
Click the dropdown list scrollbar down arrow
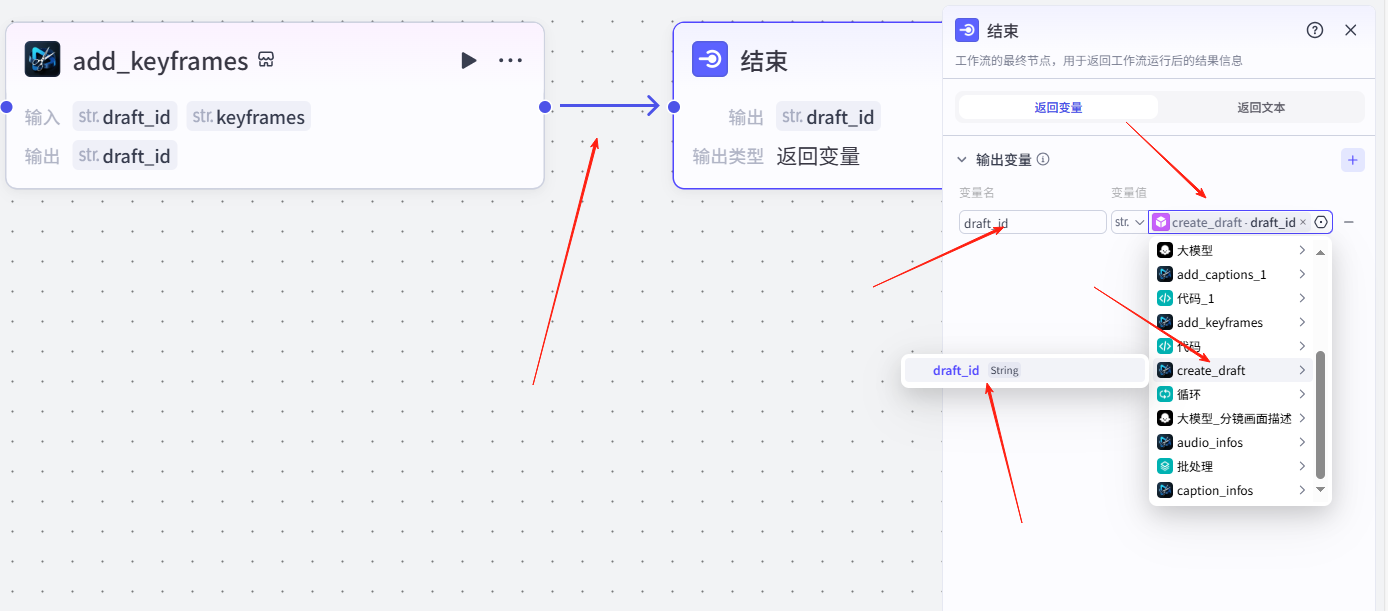tap(1320, 489)
